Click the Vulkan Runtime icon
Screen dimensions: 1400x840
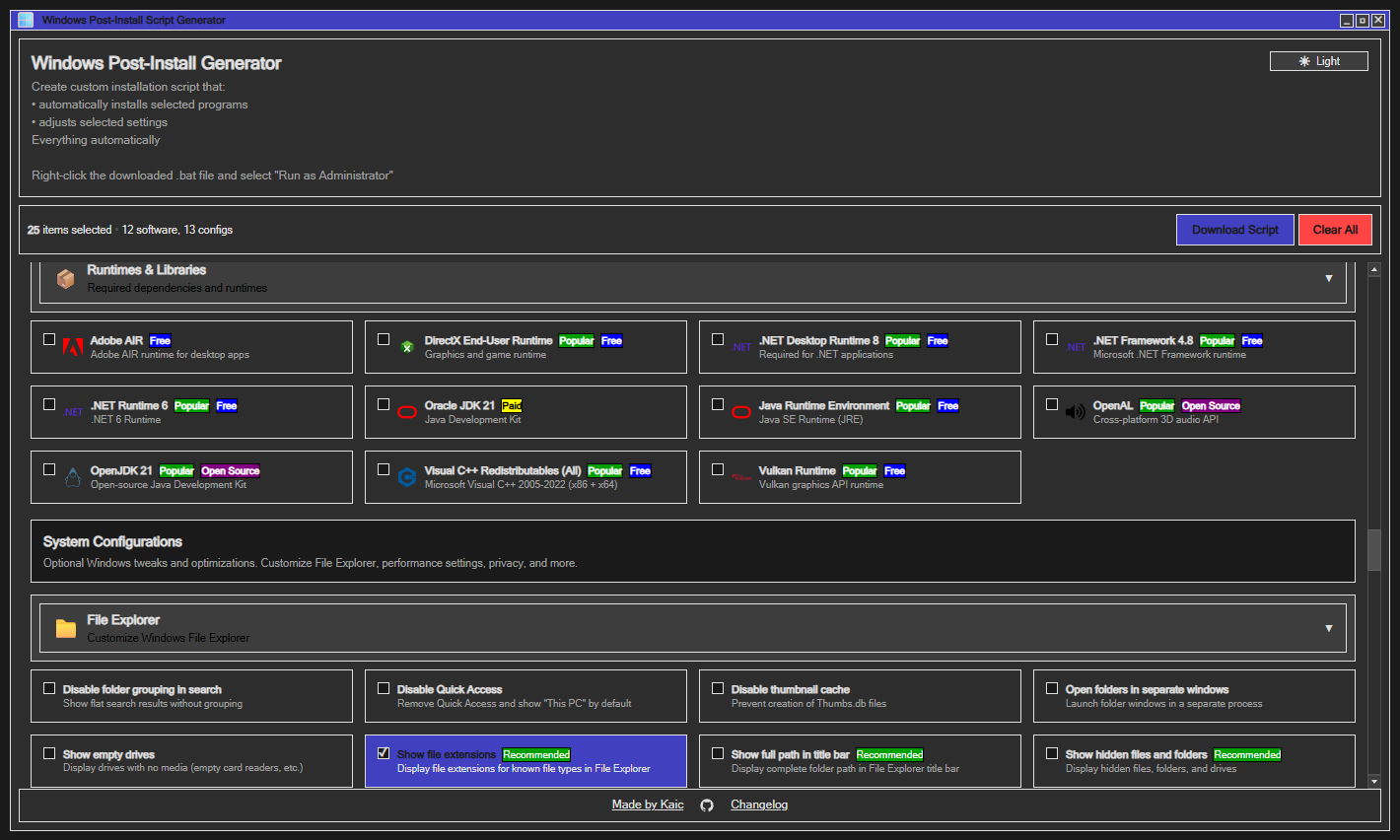pyautogui.click(x=740, y=477)
